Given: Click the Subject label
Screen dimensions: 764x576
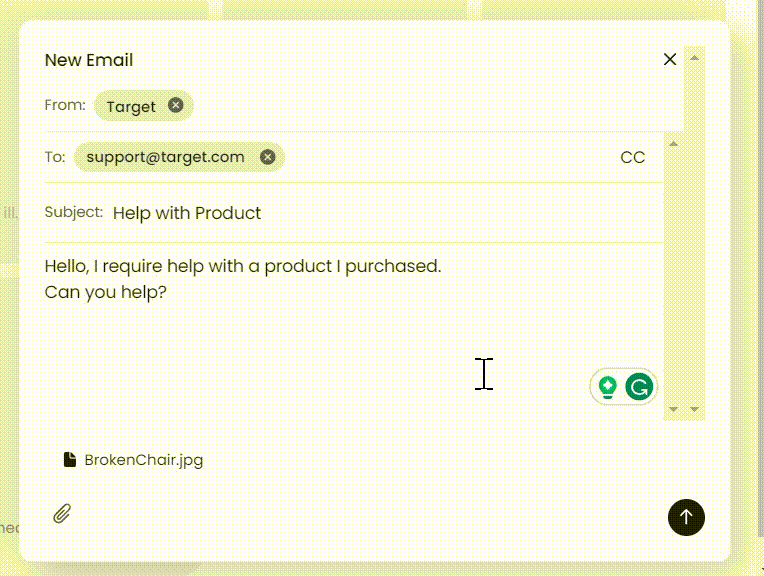Looking at the screenshot, I should tap(74, 212).
